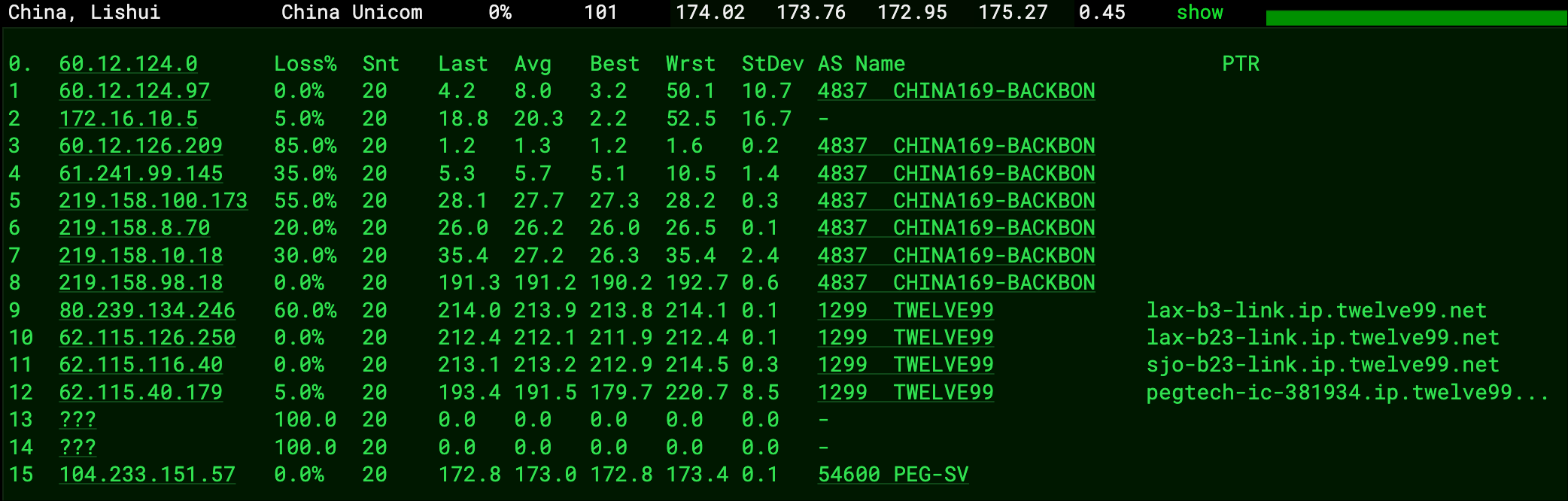Image resolution: width=1568 pixels, height=501 pixels.
Task: Click the 'Loss%' column header
Action: tap(305, 64)
